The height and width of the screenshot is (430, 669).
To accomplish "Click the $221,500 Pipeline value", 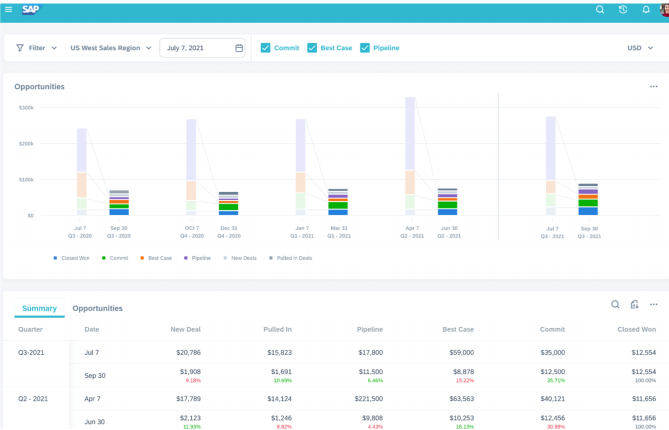I will click(x=369, y=398).
